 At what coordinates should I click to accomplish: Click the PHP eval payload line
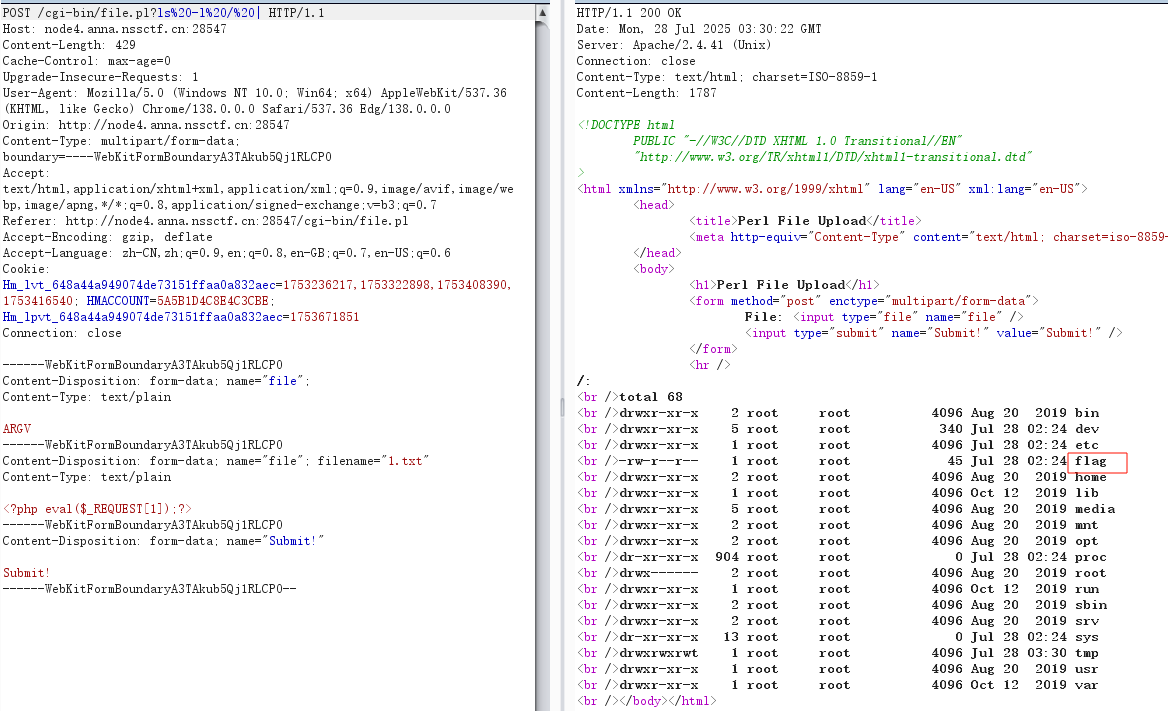pyautogui.click(x=97, y=509)
